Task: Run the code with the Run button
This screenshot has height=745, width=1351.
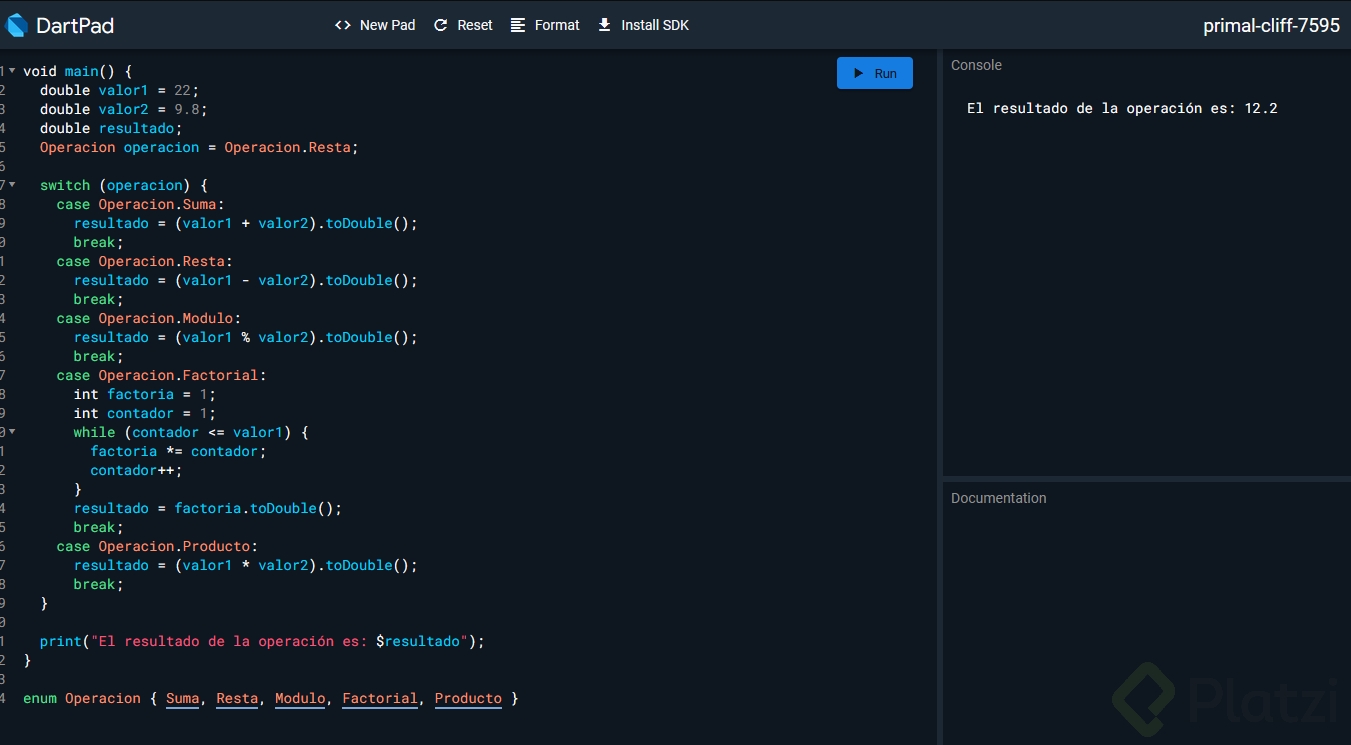Action: (874, 73)
